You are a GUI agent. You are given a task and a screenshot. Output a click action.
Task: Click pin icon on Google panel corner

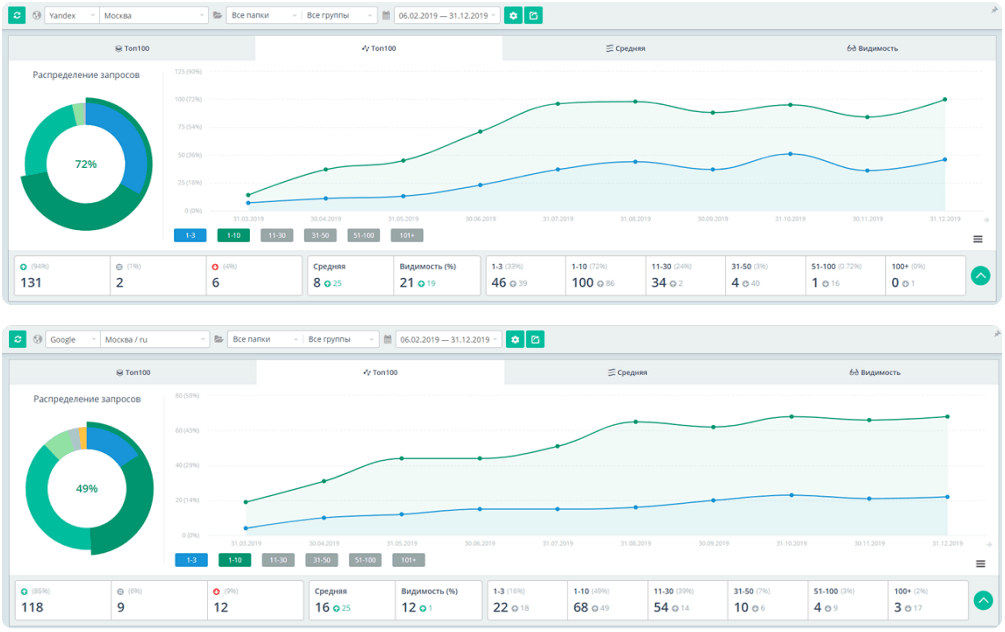997,333
